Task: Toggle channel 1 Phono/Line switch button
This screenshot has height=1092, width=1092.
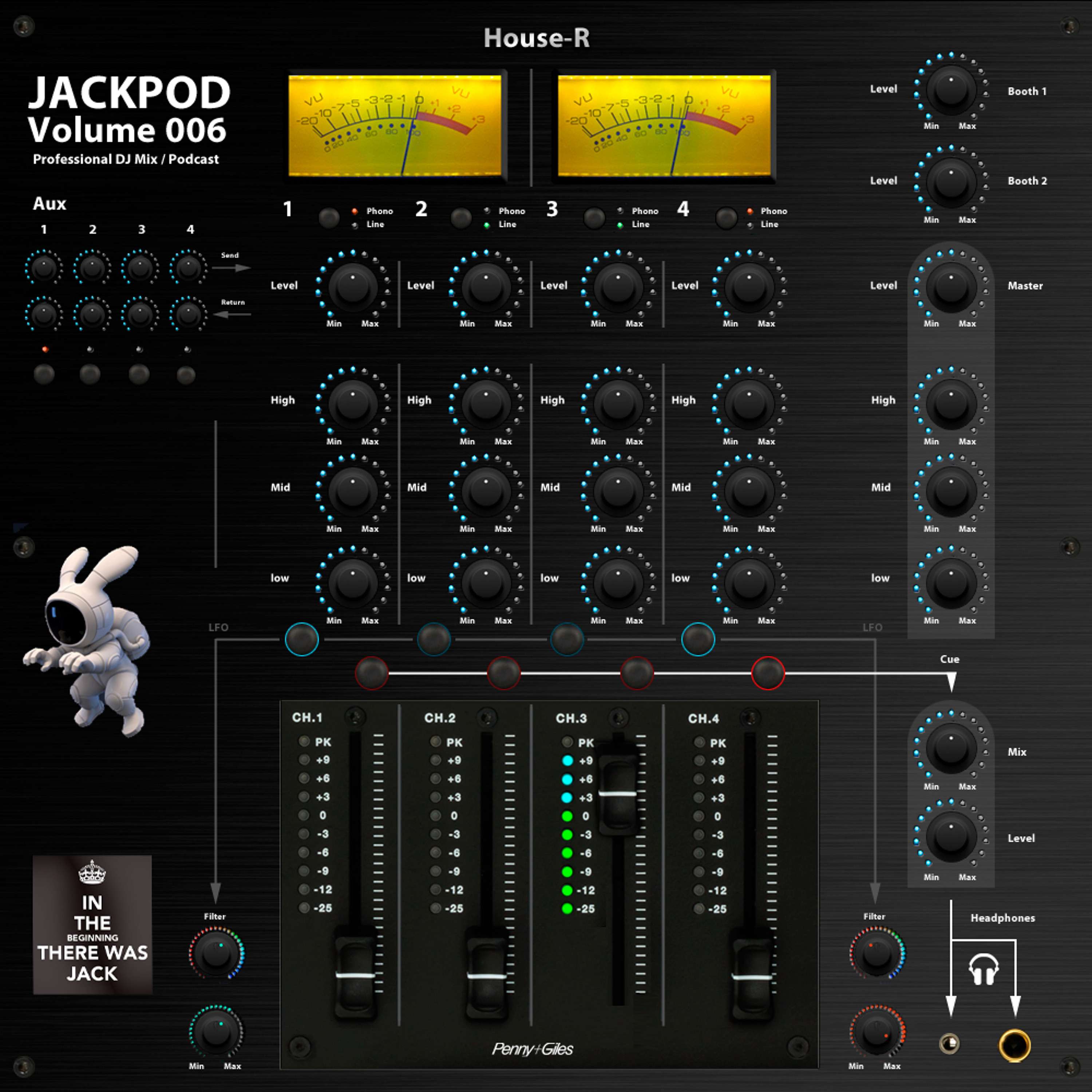Action: coord(329,218)
